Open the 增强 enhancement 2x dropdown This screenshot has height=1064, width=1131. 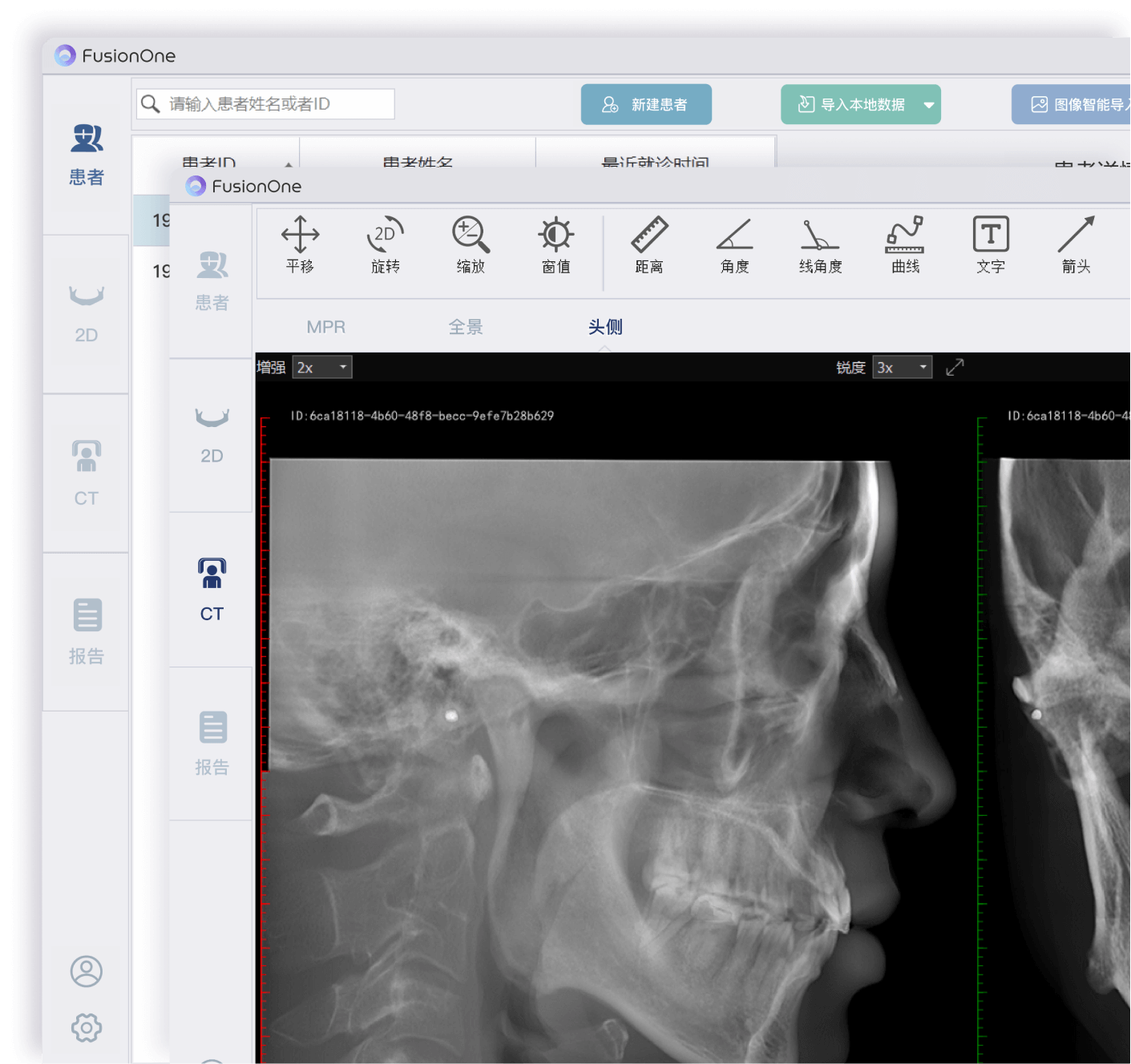coord(322,368)
